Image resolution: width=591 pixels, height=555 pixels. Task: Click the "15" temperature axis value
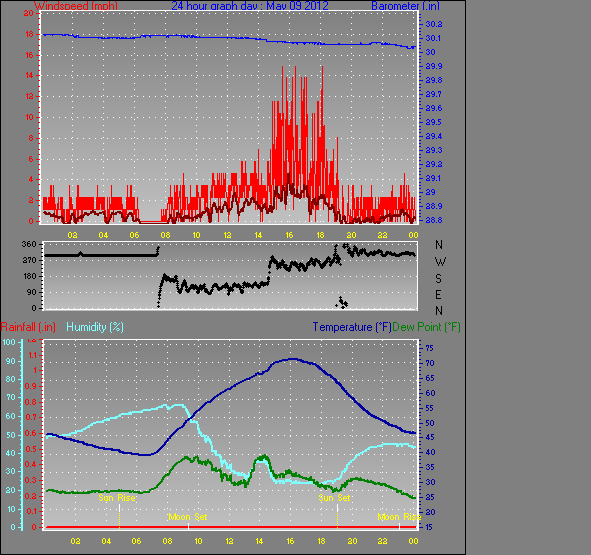pos(429,527)
